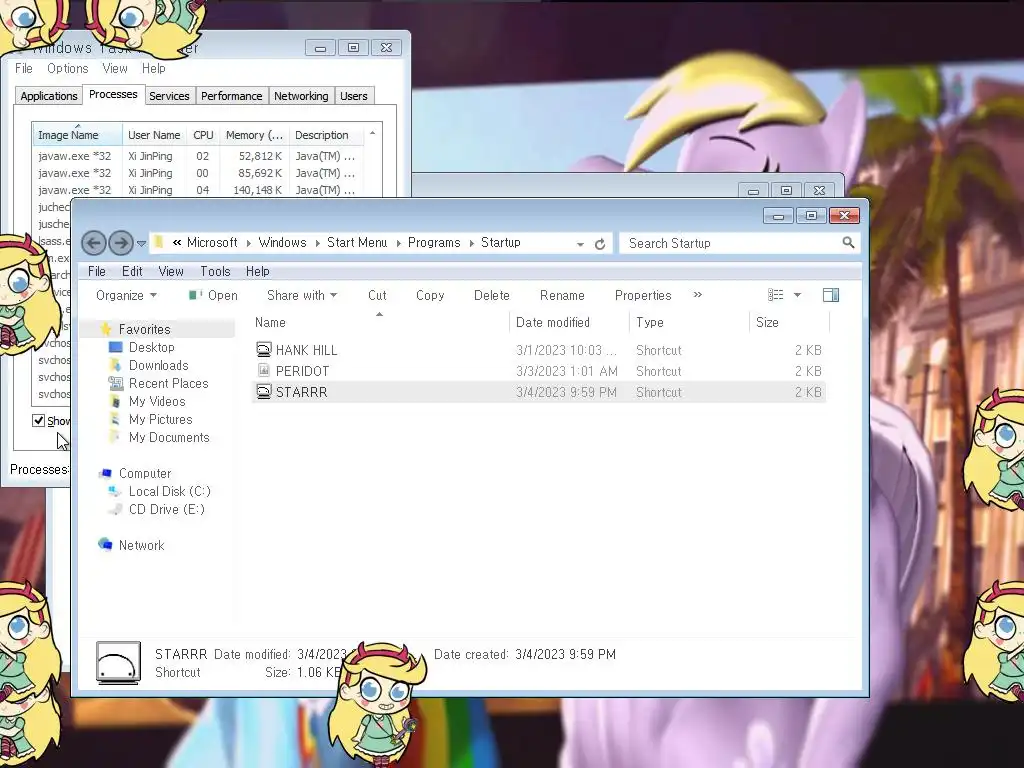The image size is (1024, 768).
Task: Click Properties in the toolbar
Action: pos(643,295)
